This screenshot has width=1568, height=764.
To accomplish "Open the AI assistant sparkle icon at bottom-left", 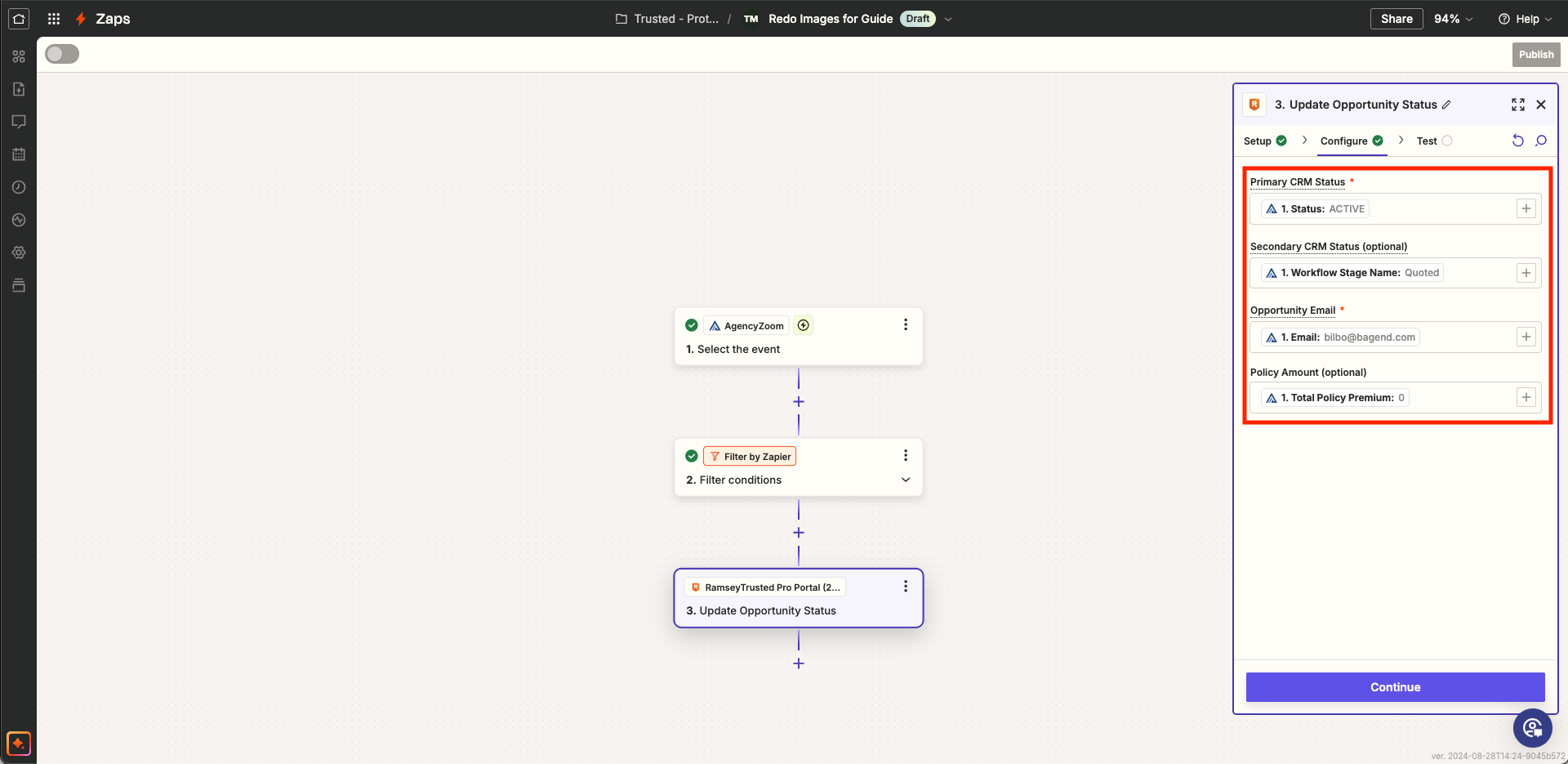I will (x=19, y=744).
